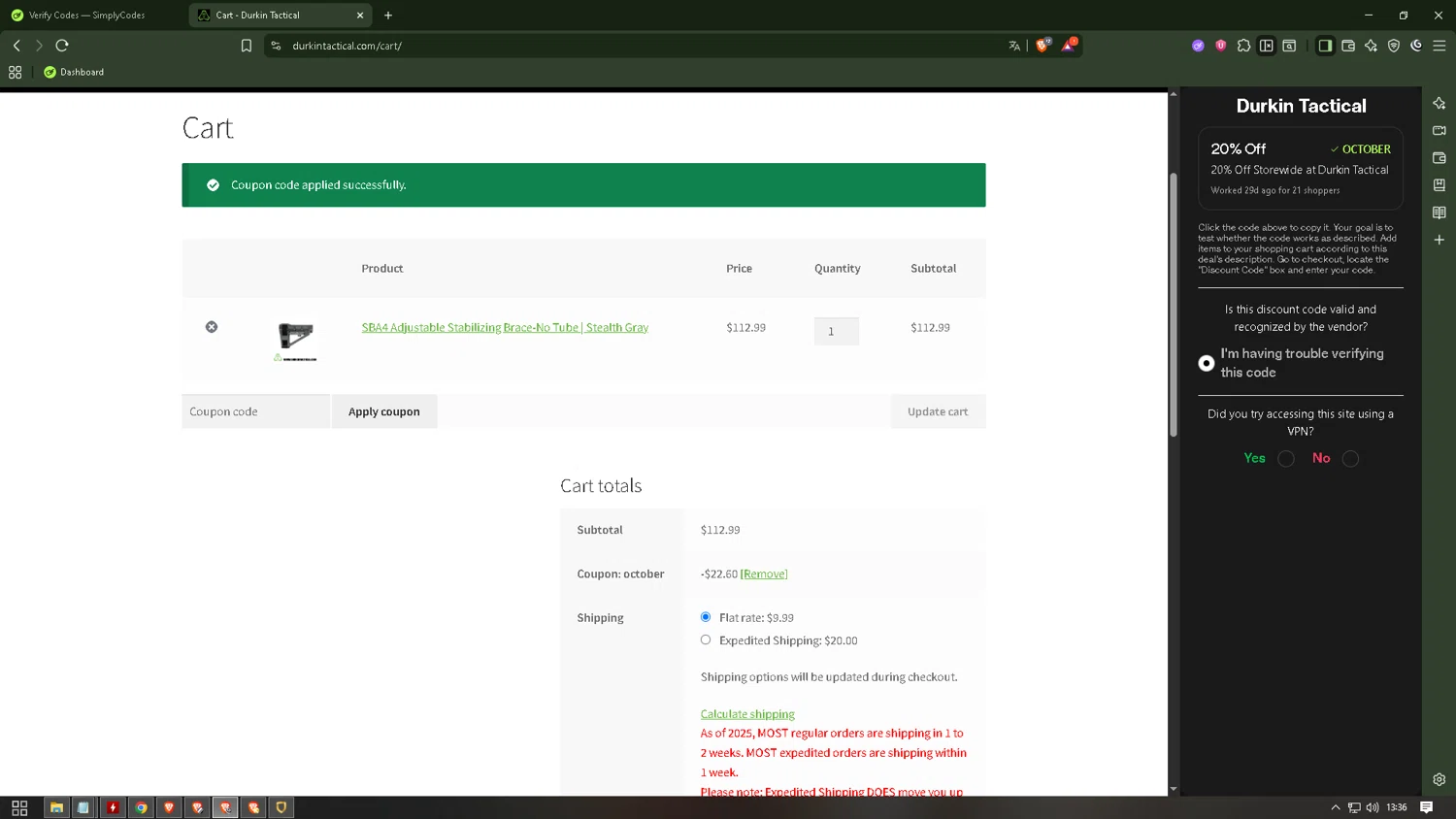Open Dashboard bookmark
The width and height of the screenshot is (1456, 819).
pos(74,72)
